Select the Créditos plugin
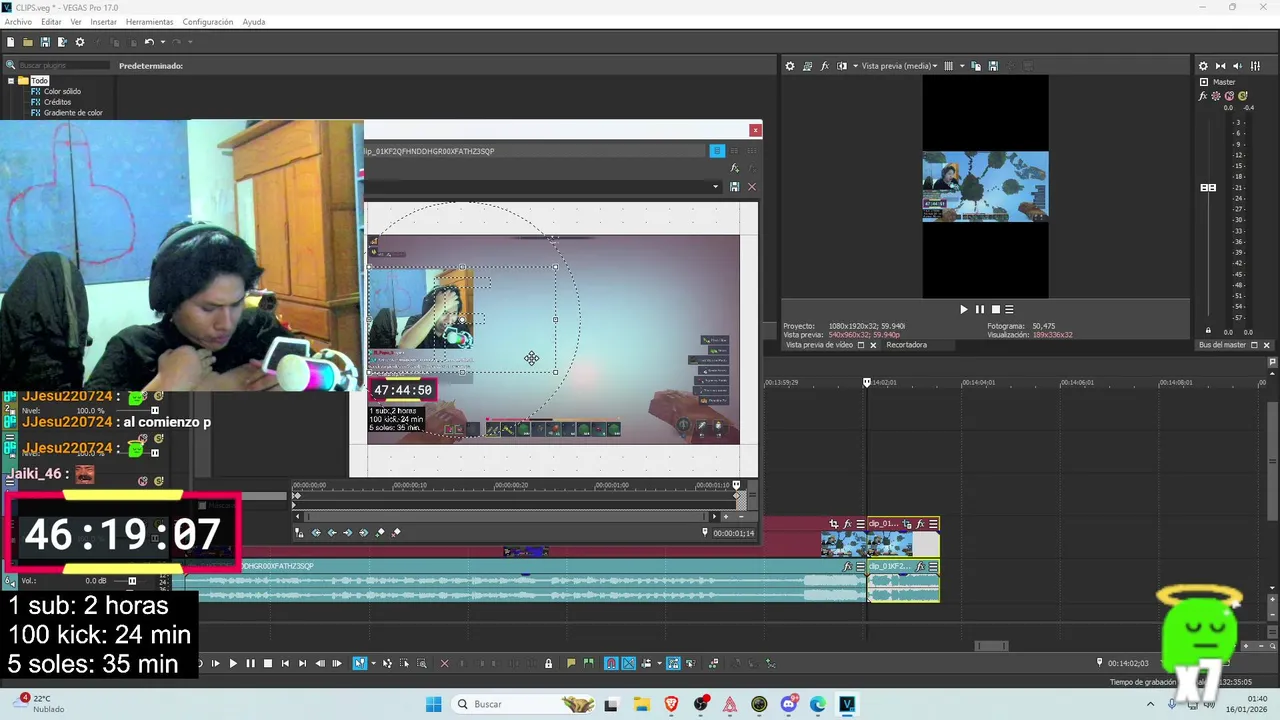Screen dimensions: 1280x720 coord(57,102)
